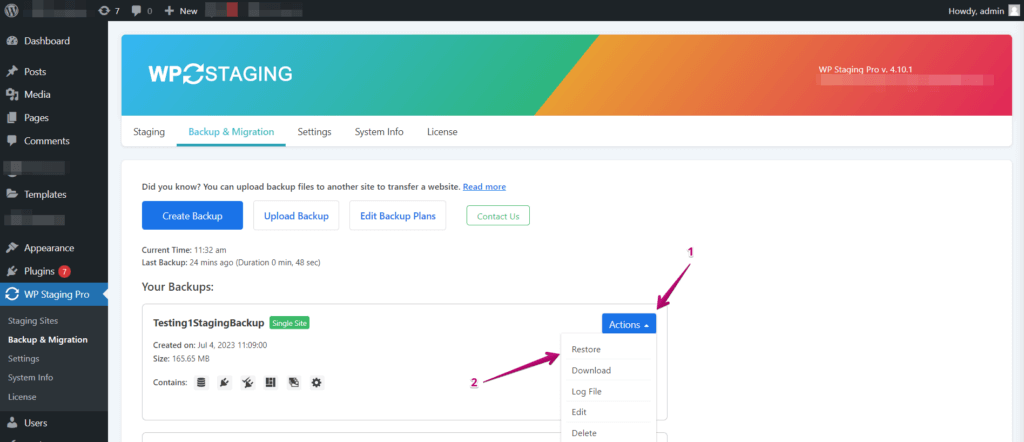Screen dimensions: 1024x442
Task: Click the Testing1StagingBackup backup name
Action: (x=208, y=323)
